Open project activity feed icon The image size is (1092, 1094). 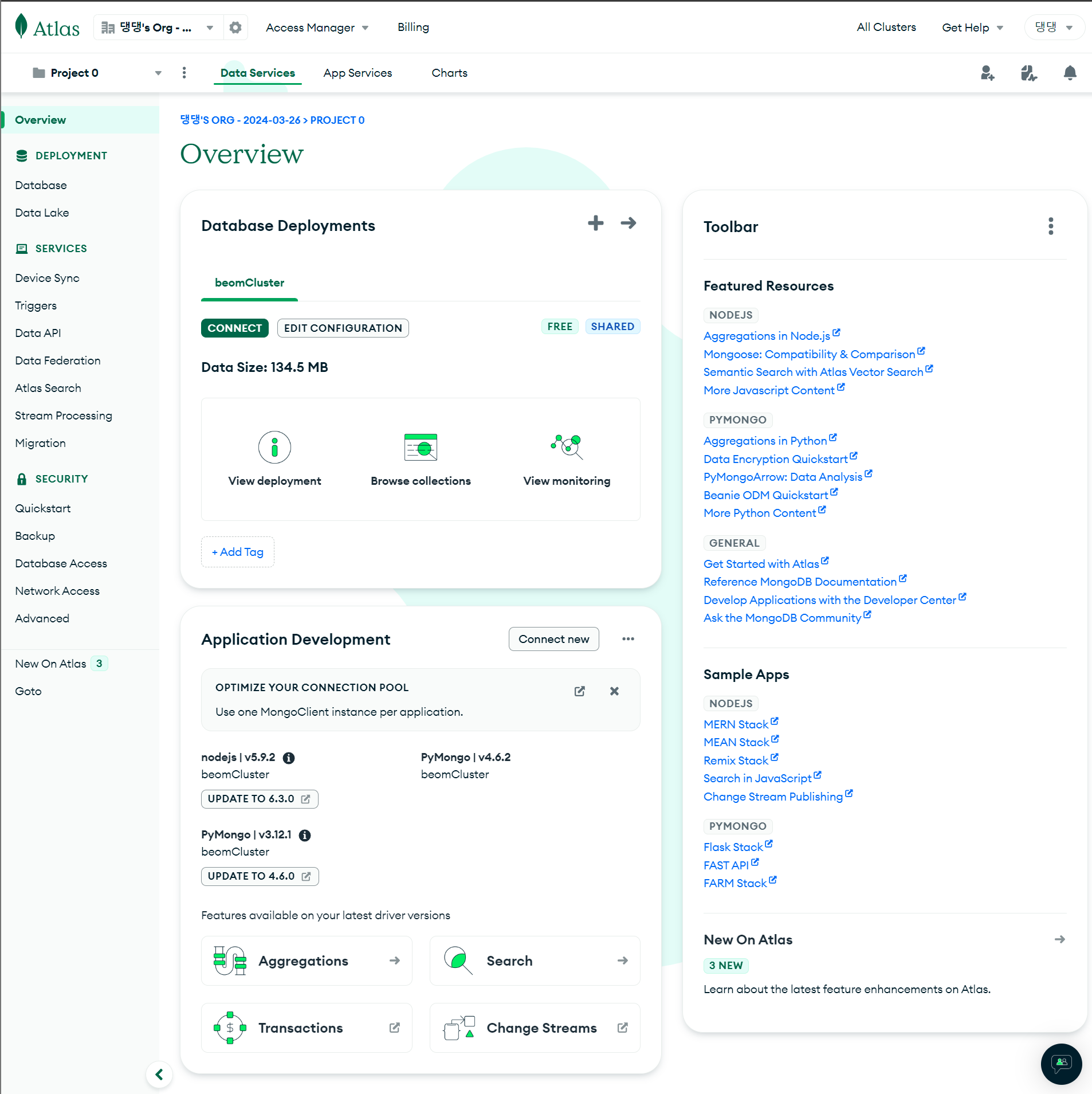pos(1028,73)
